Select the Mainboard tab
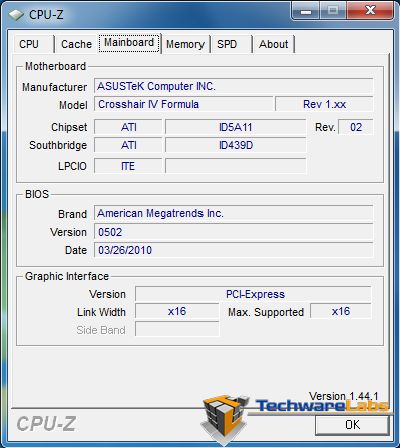This screenshot has height=448, width=400. click(x=129, y=43)
